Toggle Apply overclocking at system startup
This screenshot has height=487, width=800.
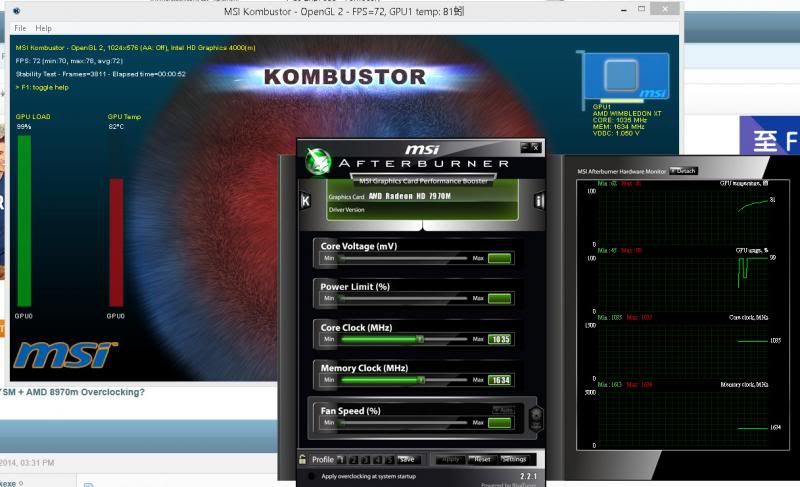click(x=311, y=476)
